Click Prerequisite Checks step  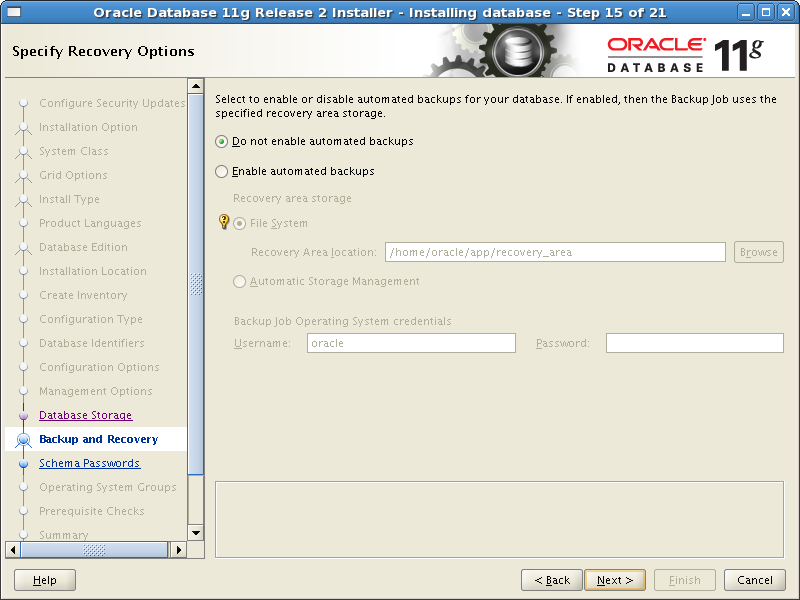[x=92, y=511]
